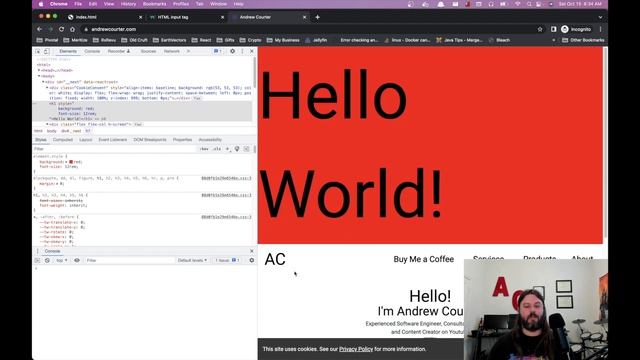Activate the DevTools inspect element picker
Image resolution: width=640 pixels, height=360 pixels.
pos(38,51)
